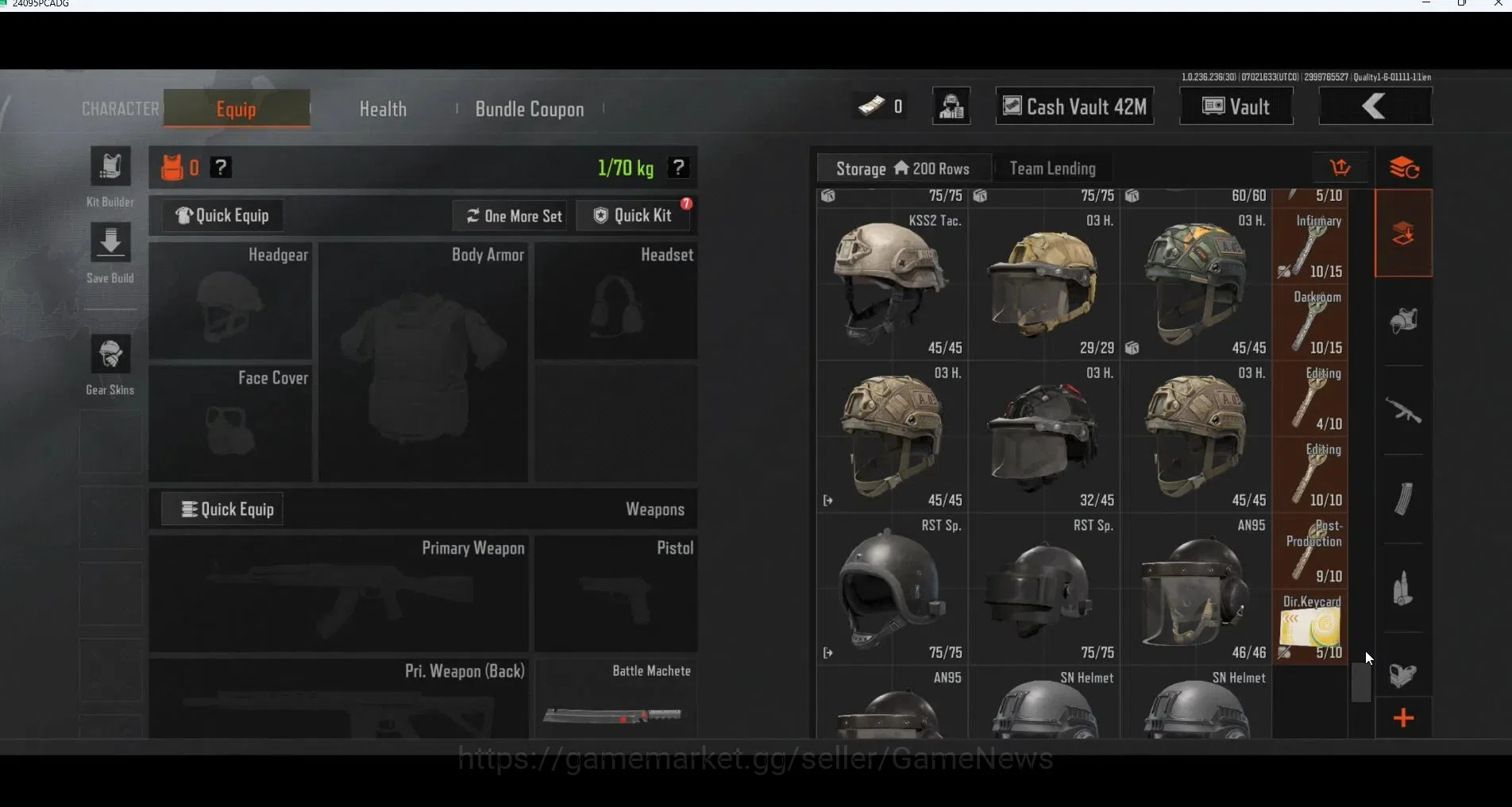Select the rifle weapons category filter
The width and height of the screenshot is (1512, 807).
tap(1404, 411)
